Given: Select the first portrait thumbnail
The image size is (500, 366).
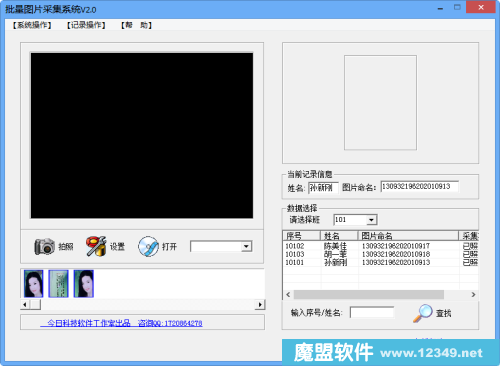Looking at the screenshot, I should click(x=34, y=284).
